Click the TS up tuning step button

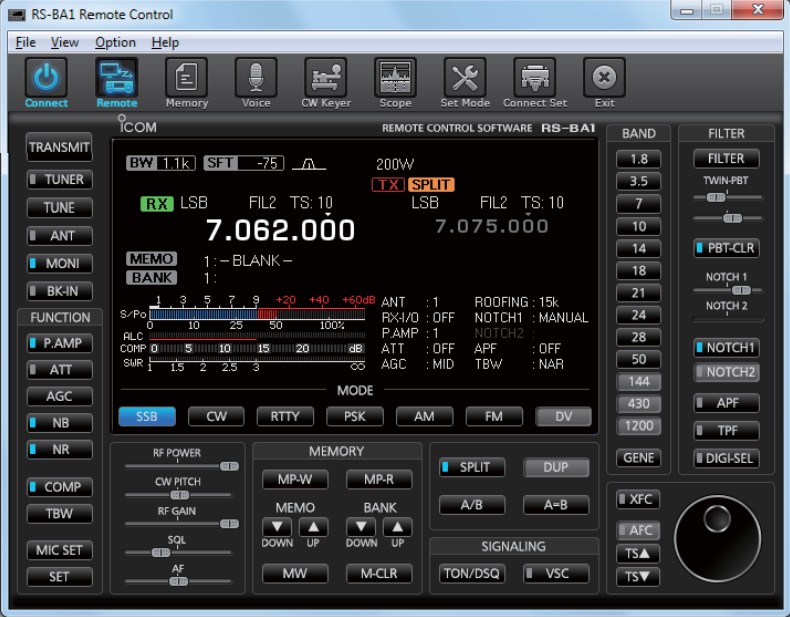(x=638, y=554)
